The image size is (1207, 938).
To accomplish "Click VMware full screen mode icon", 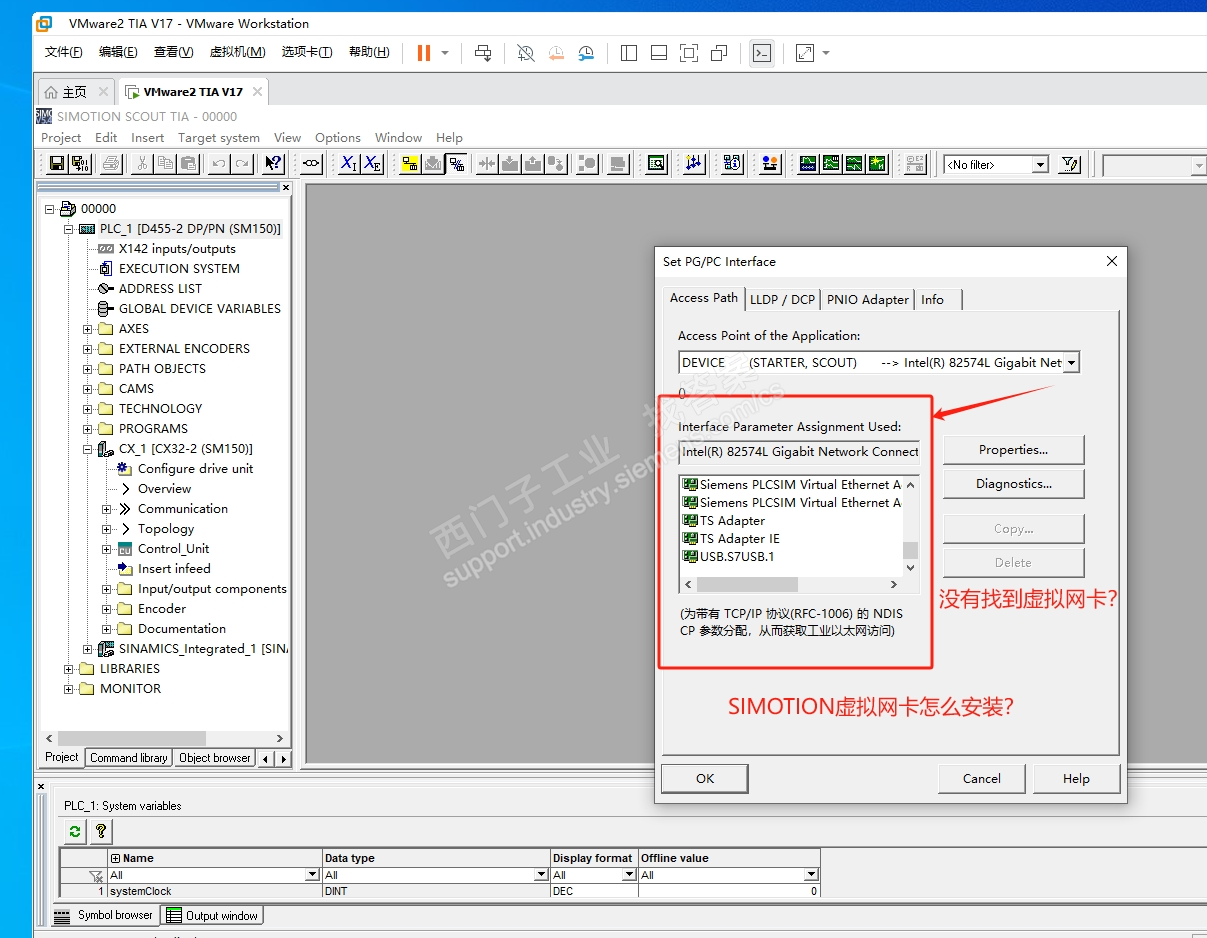I will [x=689, y=53].
